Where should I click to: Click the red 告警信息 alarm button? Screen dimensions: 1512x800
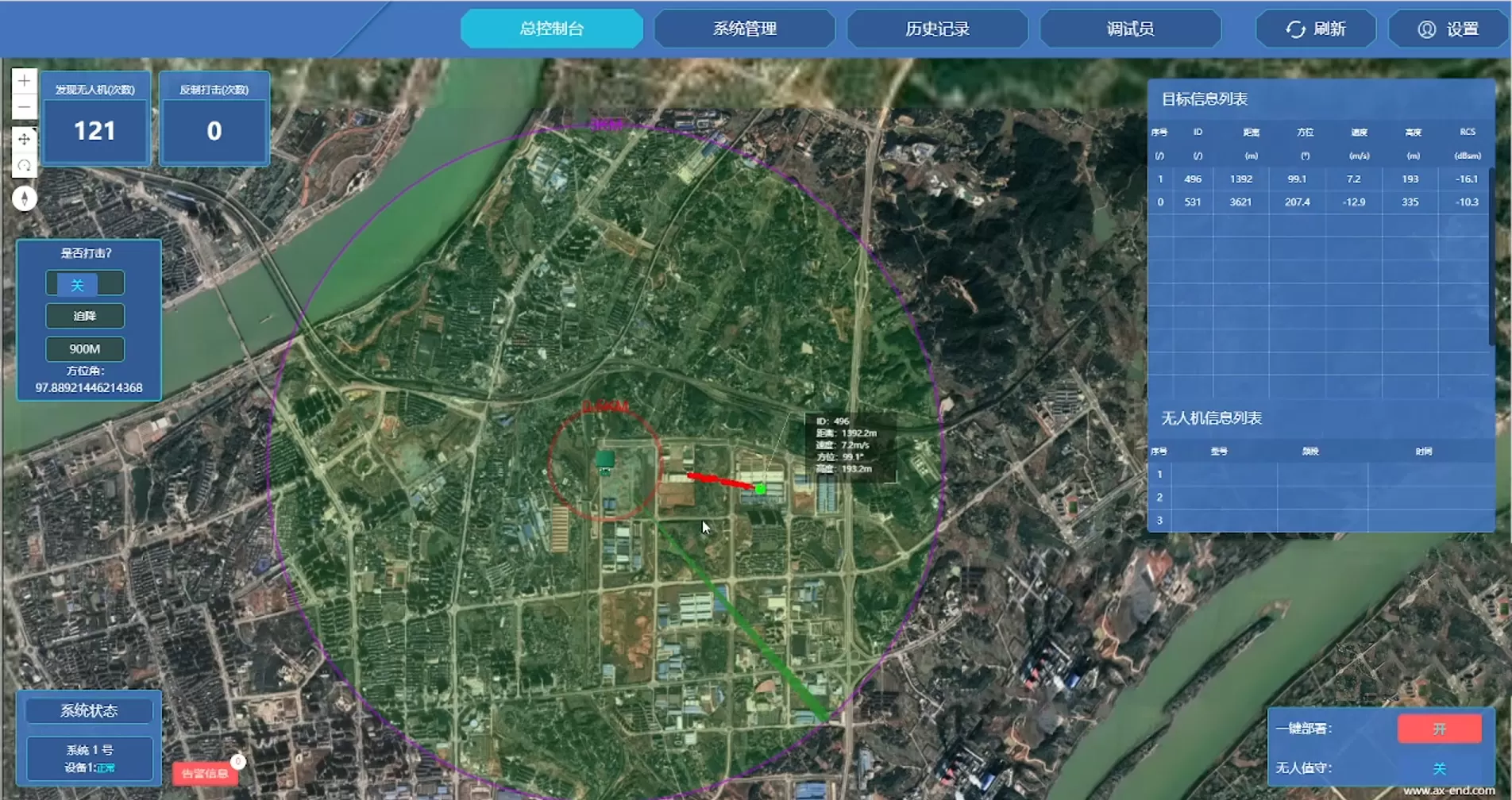tap(205, 773)
